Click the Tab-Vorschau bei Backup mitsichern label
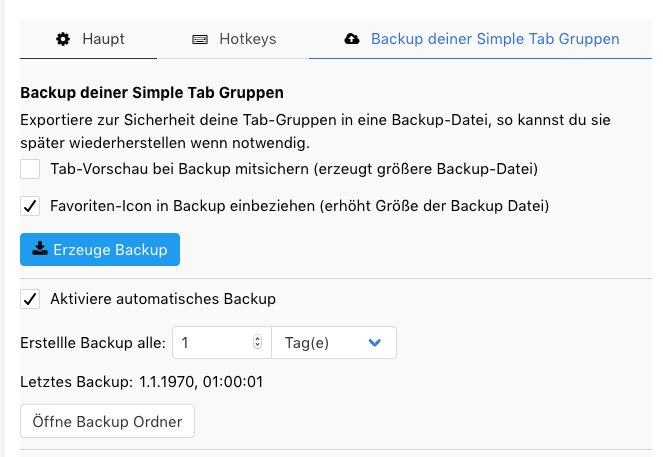The height and width of the screenshot is (457, 663). (294, 168)
